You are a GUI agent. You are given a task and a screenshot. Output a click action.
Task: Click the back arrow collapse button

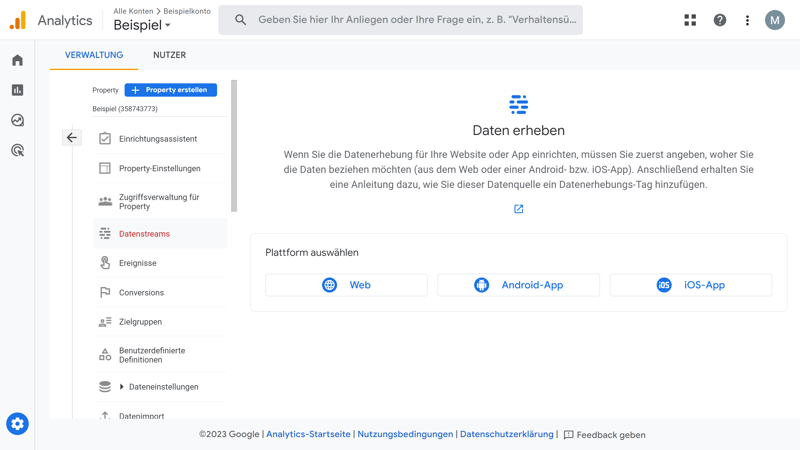[72, 138]
